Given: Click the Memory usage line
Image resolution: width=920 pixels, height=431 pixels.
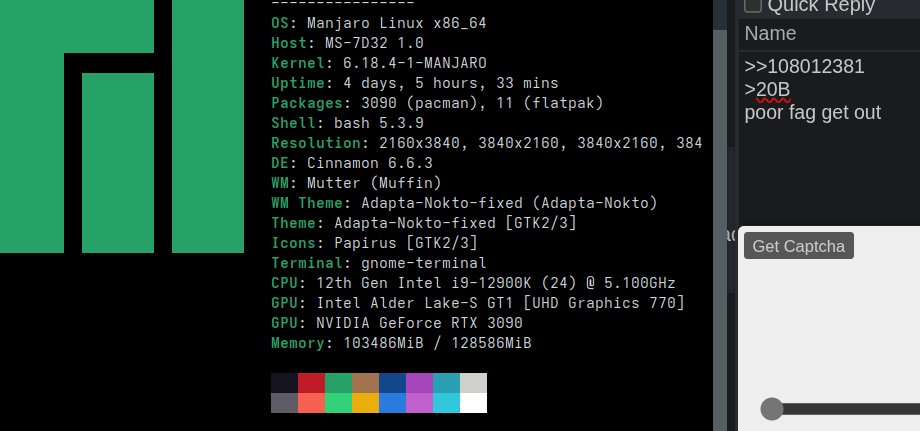Looking at the screenshot, I should [x=401, y=343].
